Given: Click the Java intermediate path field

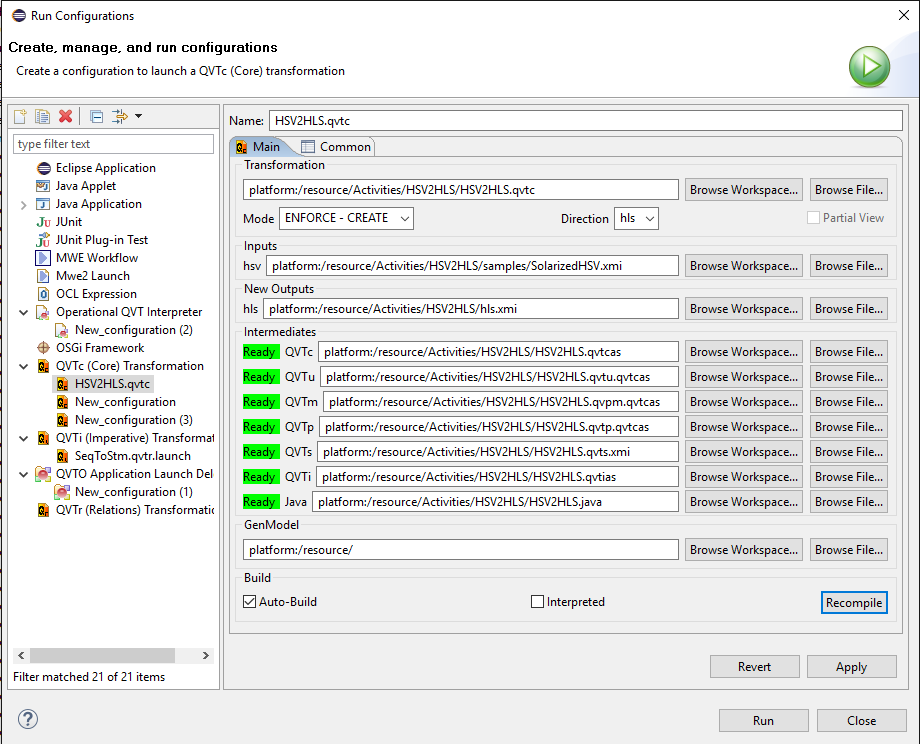Looking at the screenshot, I should click(495, 502).
